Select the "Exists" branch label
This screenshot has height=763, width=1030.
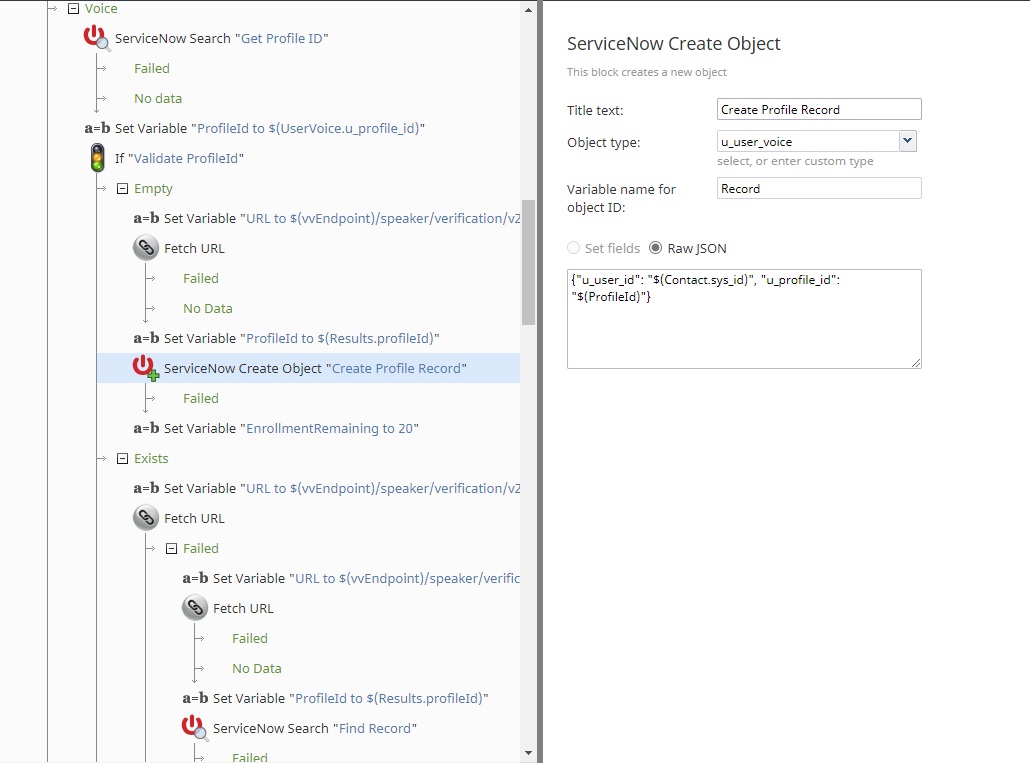[151, 458]
